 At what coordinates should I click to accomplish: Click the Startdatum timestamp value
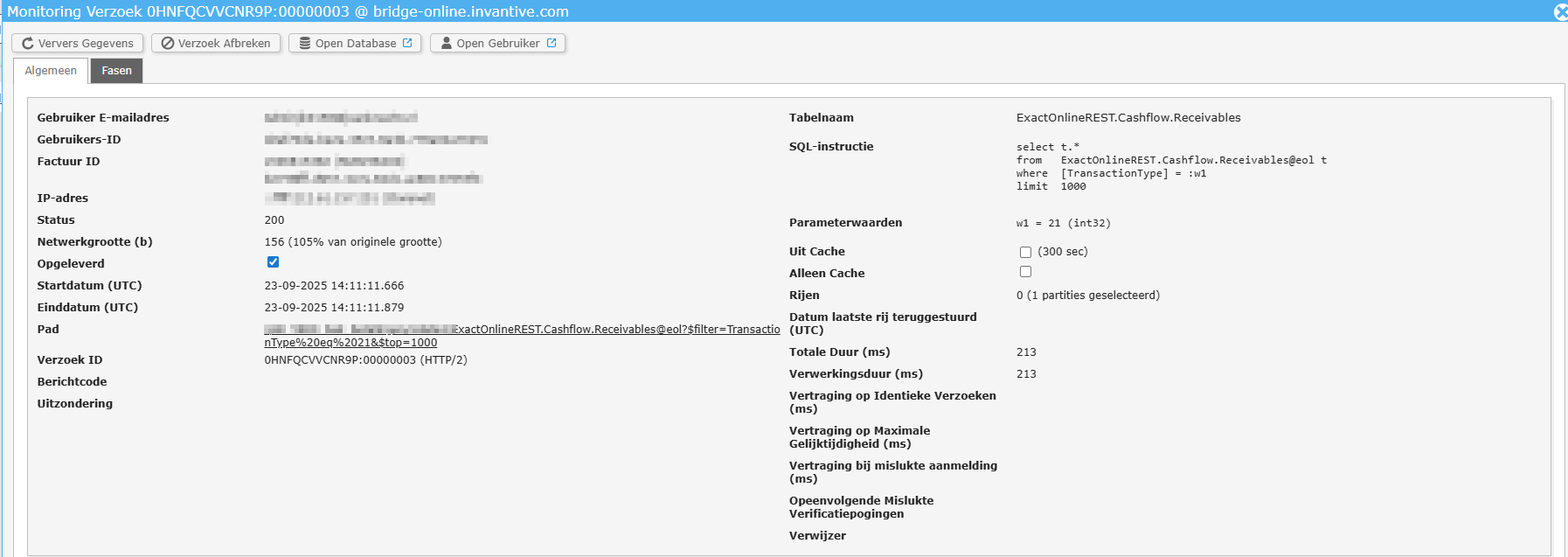pyautogui.click(x=334, y=286)
